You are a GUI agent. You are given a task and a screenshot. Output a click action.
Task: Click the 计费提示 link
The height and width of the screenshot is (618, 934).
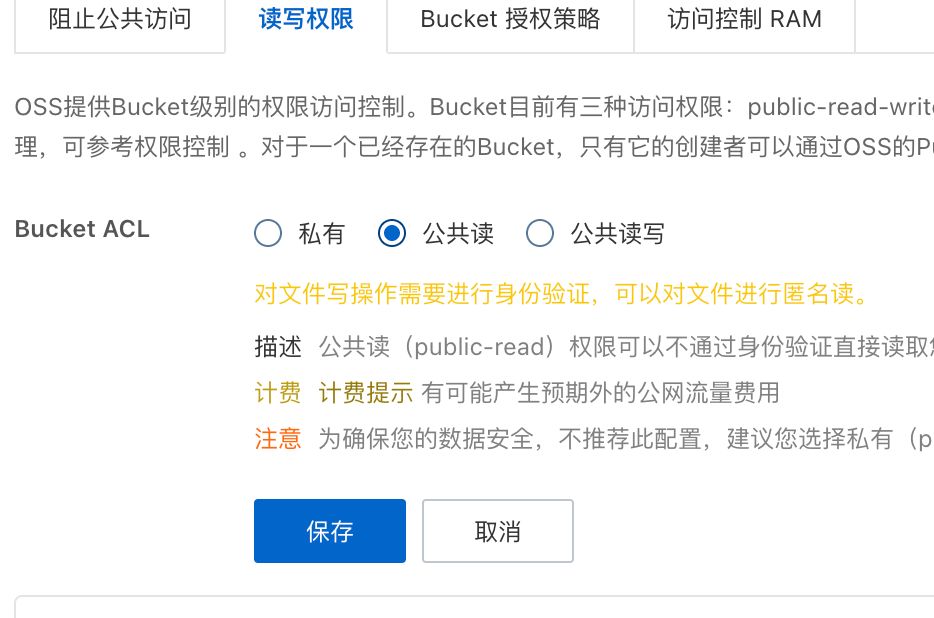pyautogui.click(x=365, y=393)
